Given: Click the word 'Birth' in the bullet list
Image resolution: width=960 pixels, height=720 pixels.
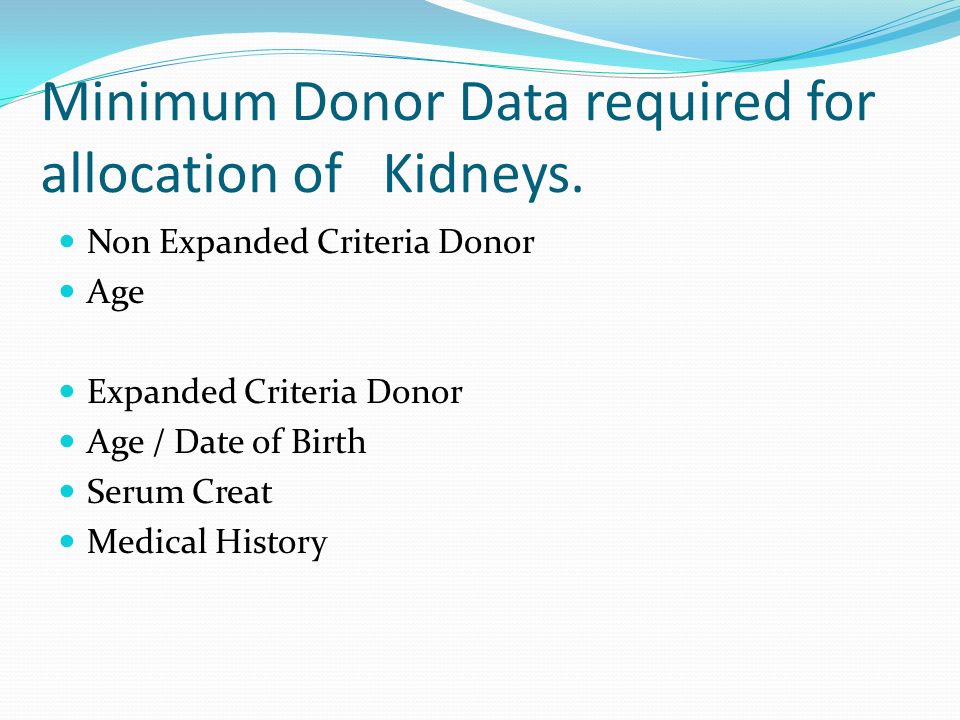Looking at the screenshot, I should point(329,441).
